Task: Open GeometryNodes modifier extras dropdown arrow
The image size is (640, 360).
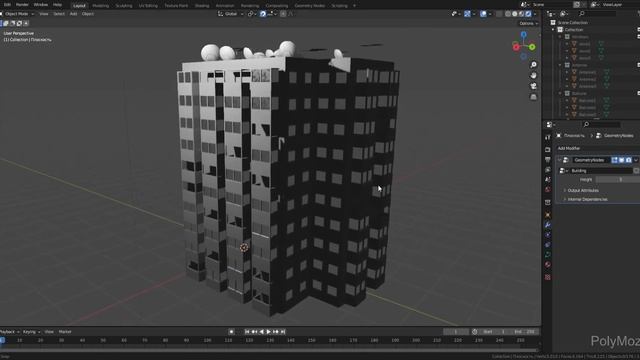Action: coord(636,160)
